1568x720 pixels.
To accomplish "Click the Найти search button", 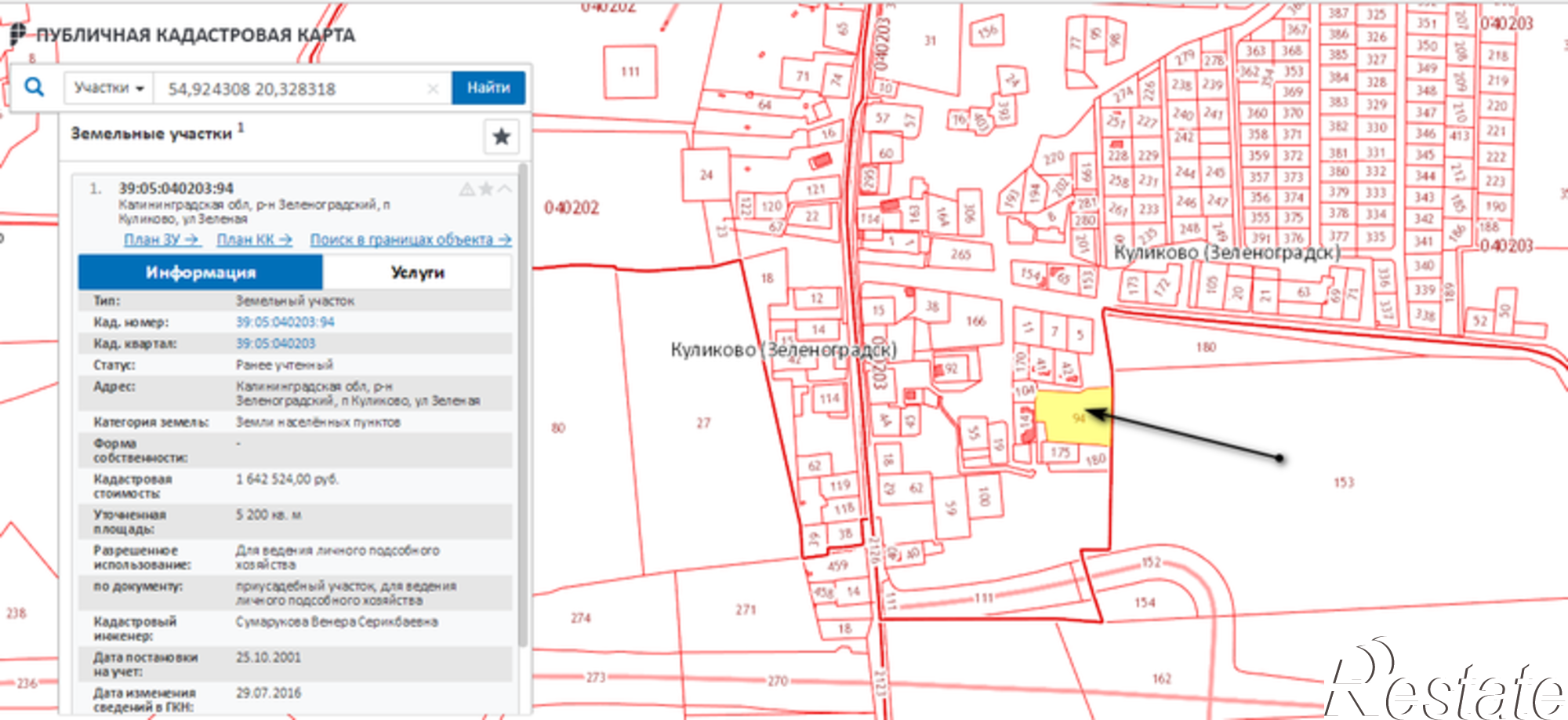I will tap(488, 88).
